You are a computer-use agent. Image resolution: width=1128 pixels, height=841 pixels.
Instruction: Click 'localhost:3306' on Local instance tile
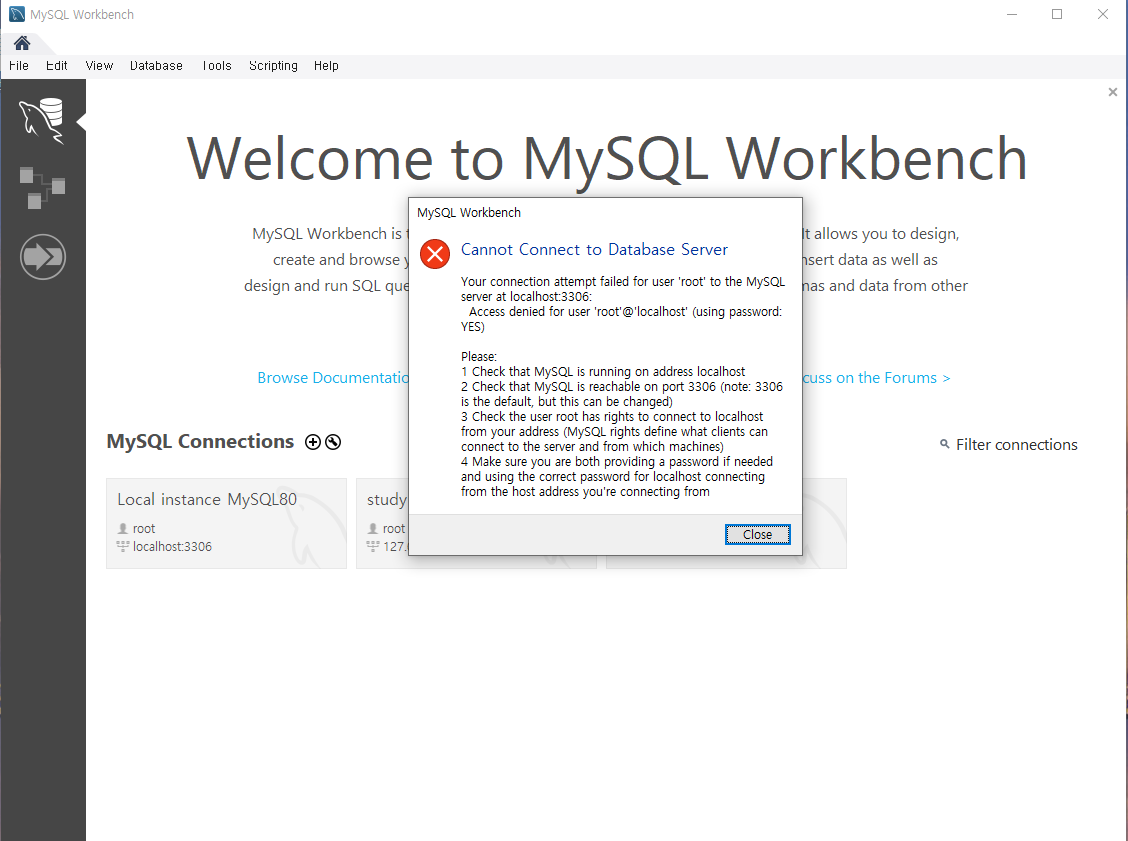pyautogui.click(x=173, y=547)
